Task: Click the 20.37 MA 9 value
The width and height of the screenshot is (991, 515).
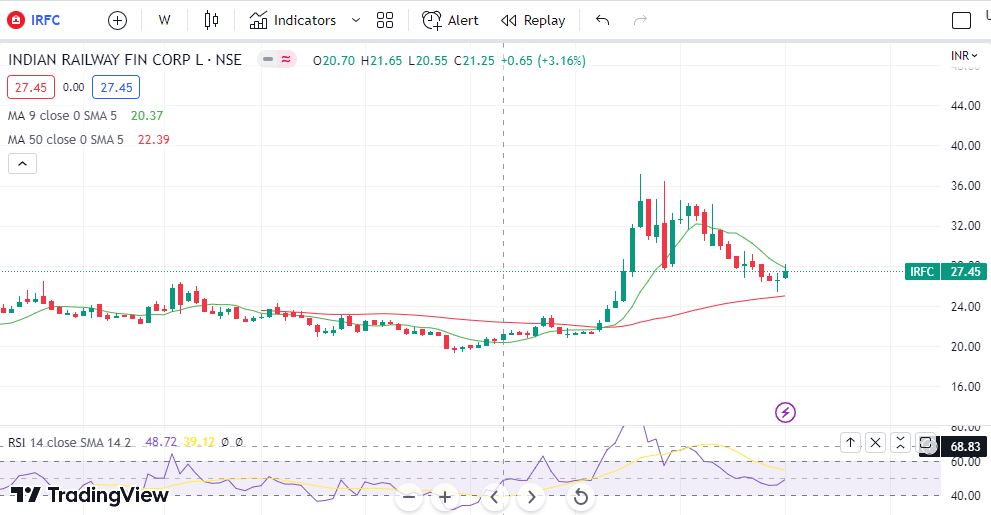Action: [147, 116]
